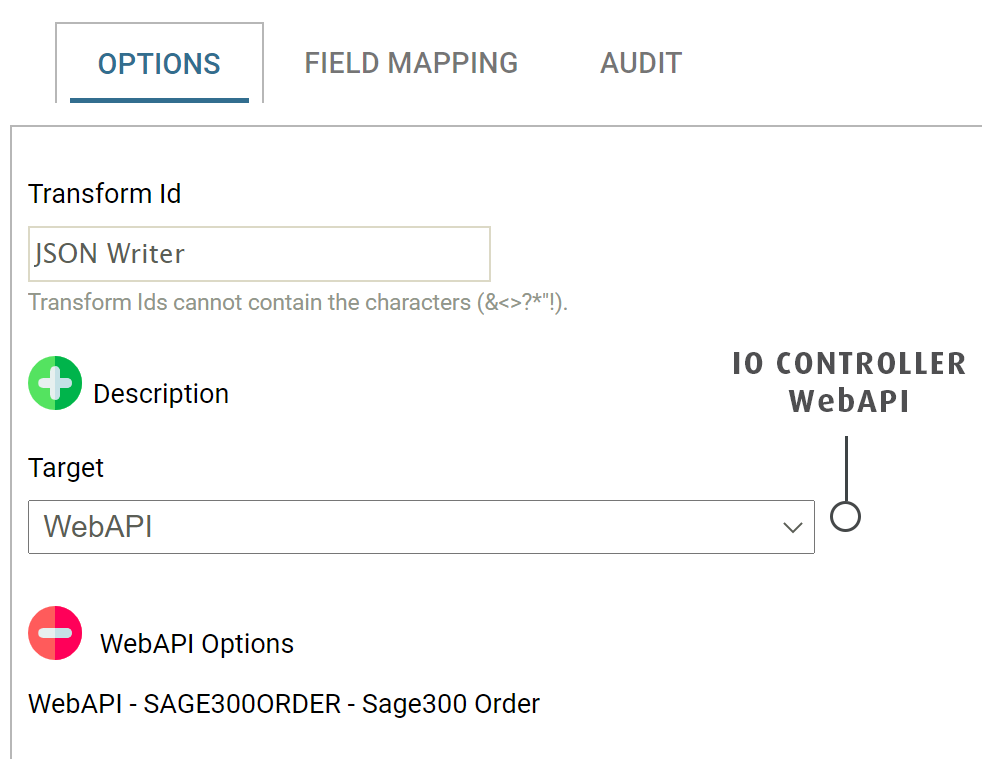Click the WebAPI Options section label

(197, 644)
